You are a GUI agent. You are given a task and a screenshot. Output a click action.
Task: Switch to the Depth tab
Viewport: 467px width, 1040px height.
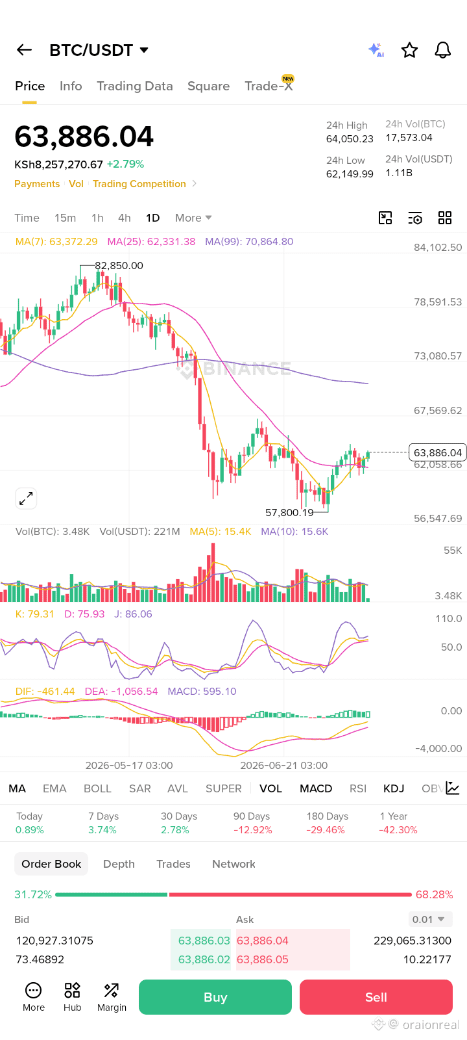pos(119,864)
